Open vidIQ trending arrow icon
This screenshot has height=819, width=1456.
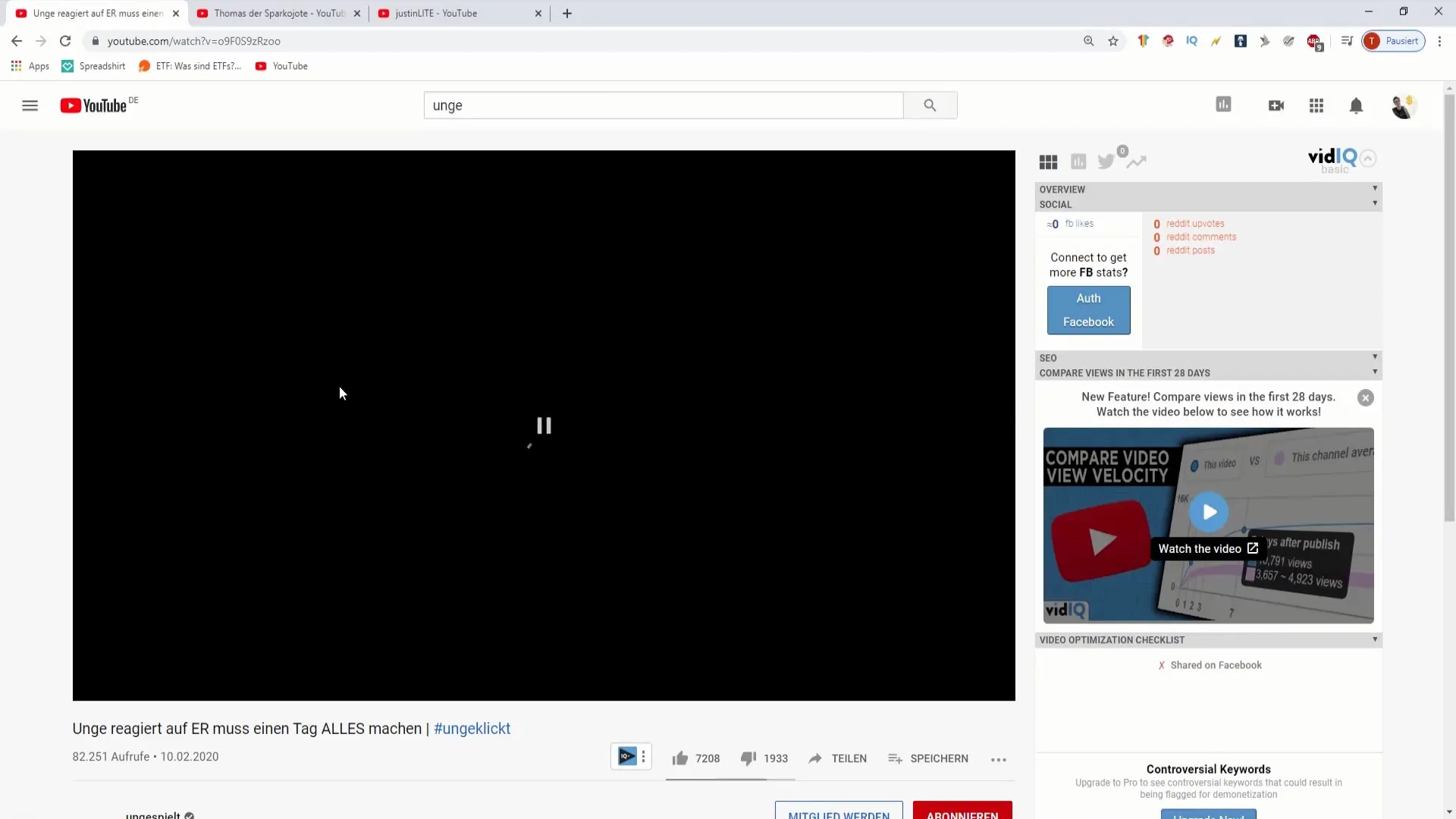pos(1136,161)
